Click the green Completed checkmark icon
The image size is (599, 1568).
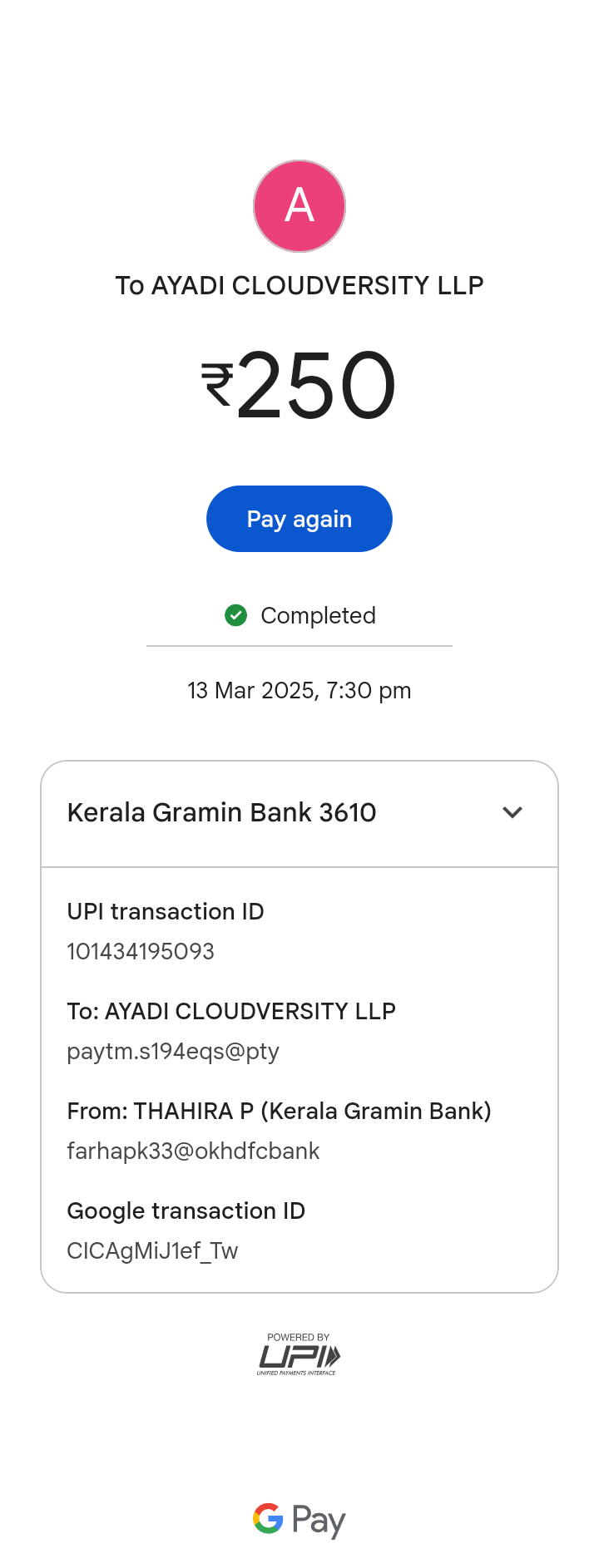(236, 615)
